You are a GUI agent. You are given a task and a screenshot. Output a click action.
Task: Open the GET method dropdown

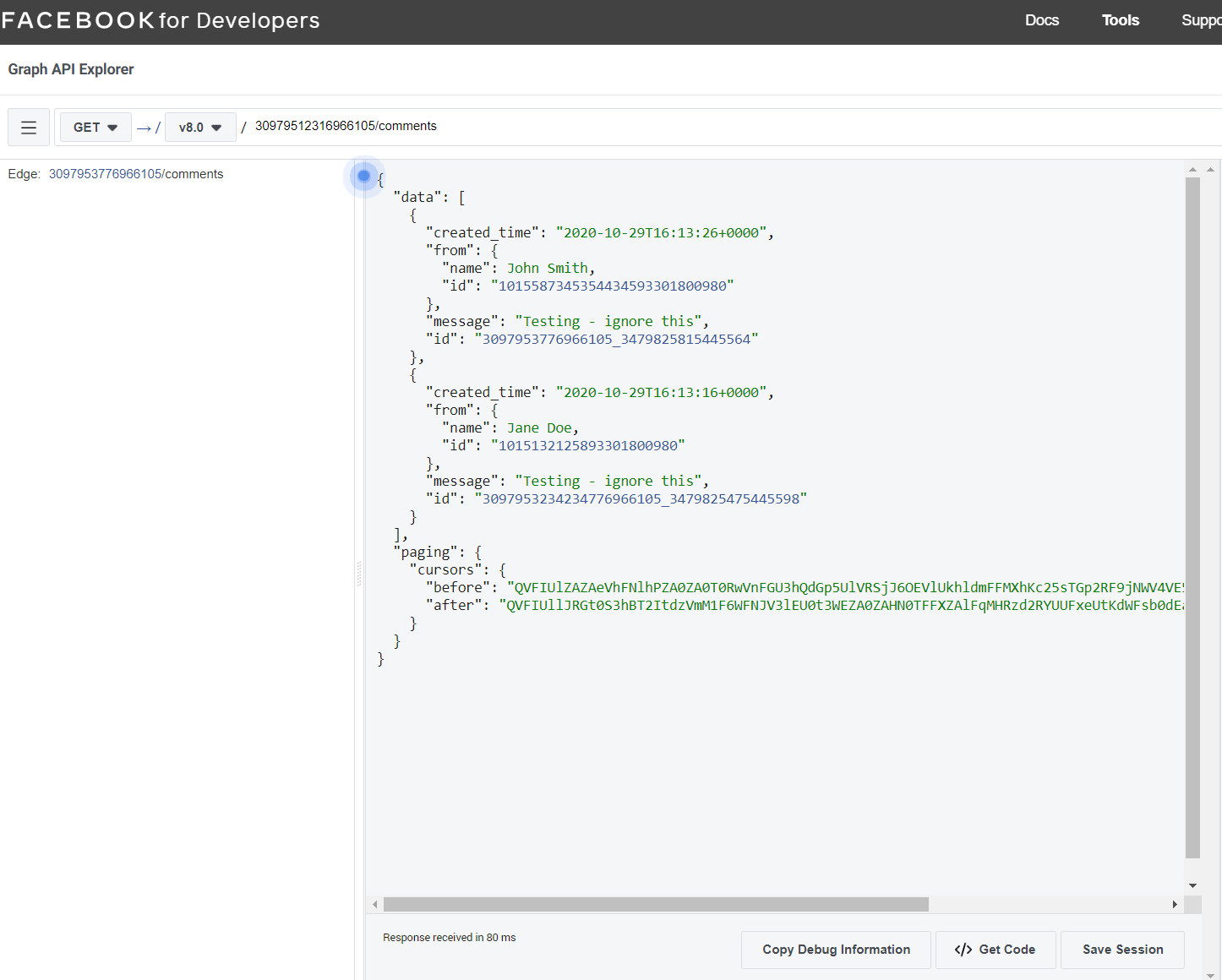(x=95, y=128)
